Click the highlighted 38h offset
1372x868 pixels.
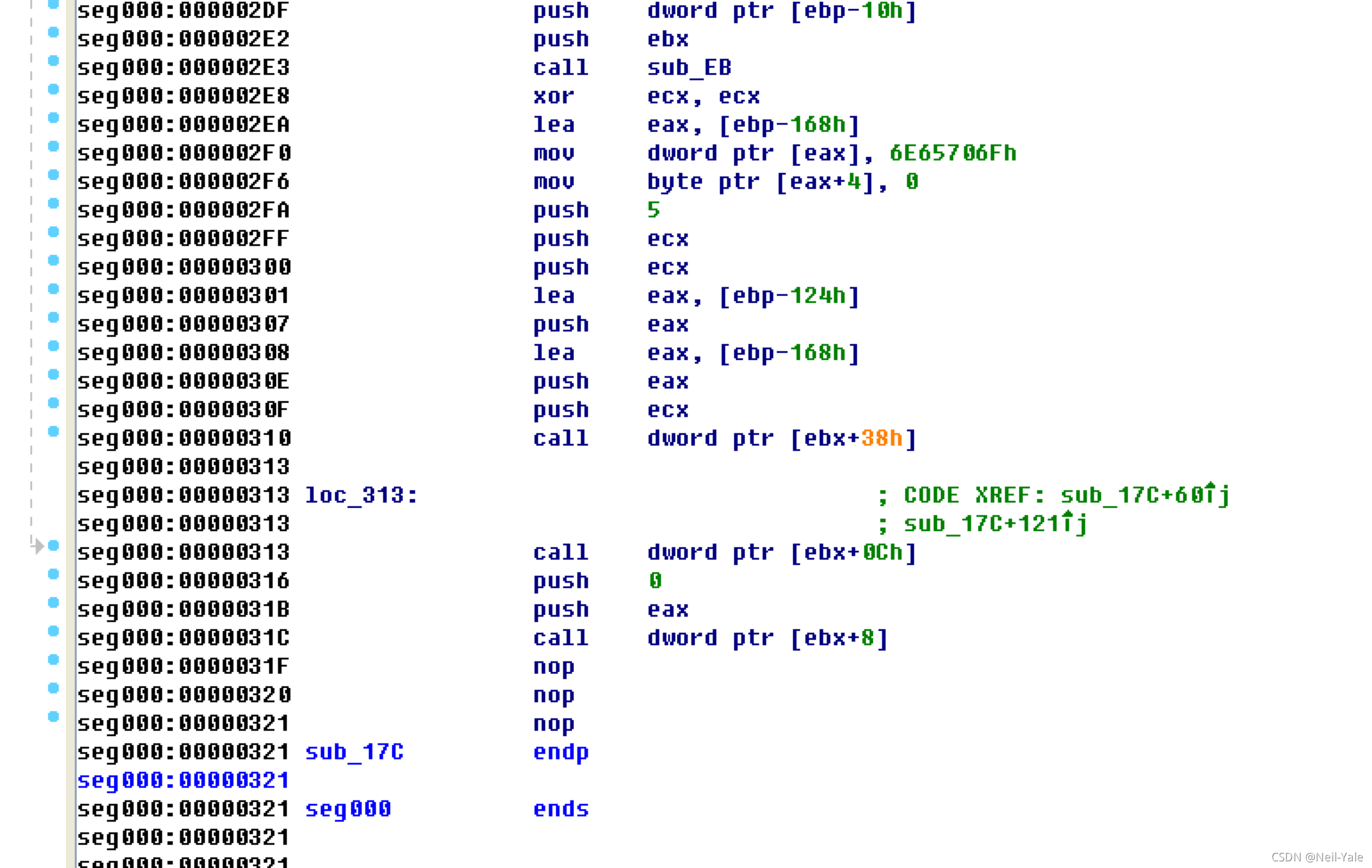coord(881,438)
